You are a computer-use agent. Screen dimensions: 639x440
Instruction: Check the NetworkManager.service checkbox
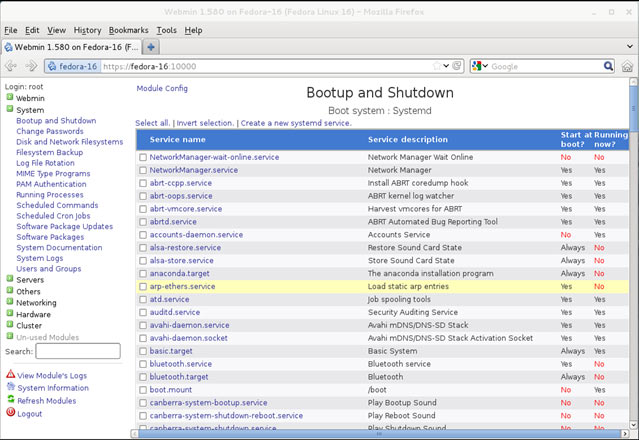click(143, 170)
